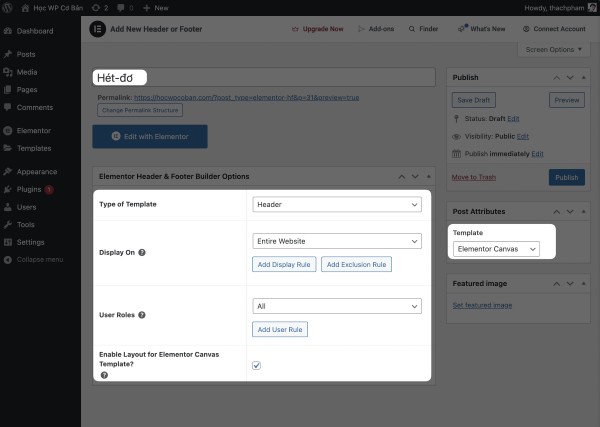Open the Elementor Canvas template dropdown
Viewport: 600px width, 427px height.
click(x=496, y=249)
